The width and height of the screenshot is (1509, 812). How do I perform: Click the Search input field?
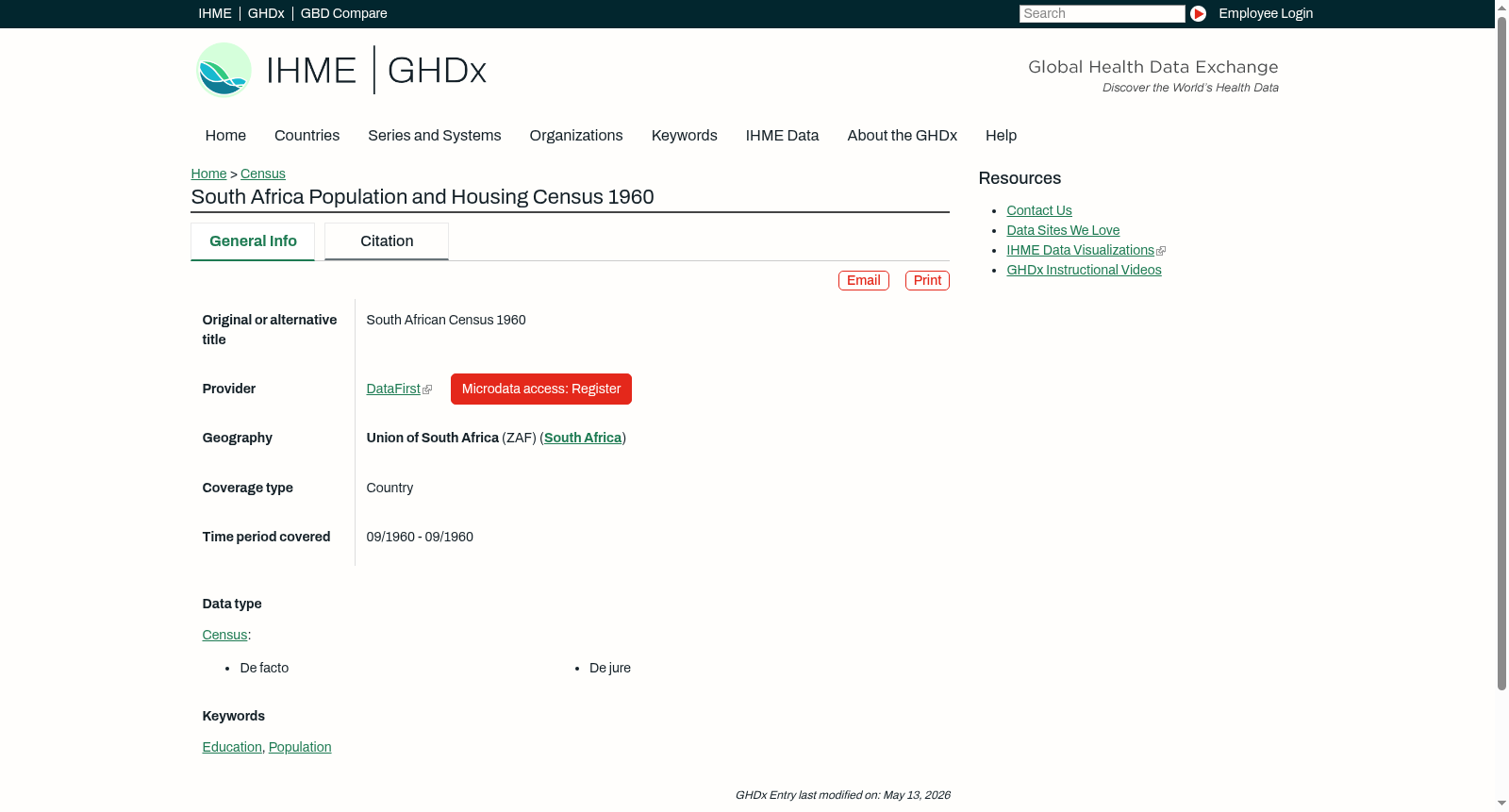point(1102,13)
